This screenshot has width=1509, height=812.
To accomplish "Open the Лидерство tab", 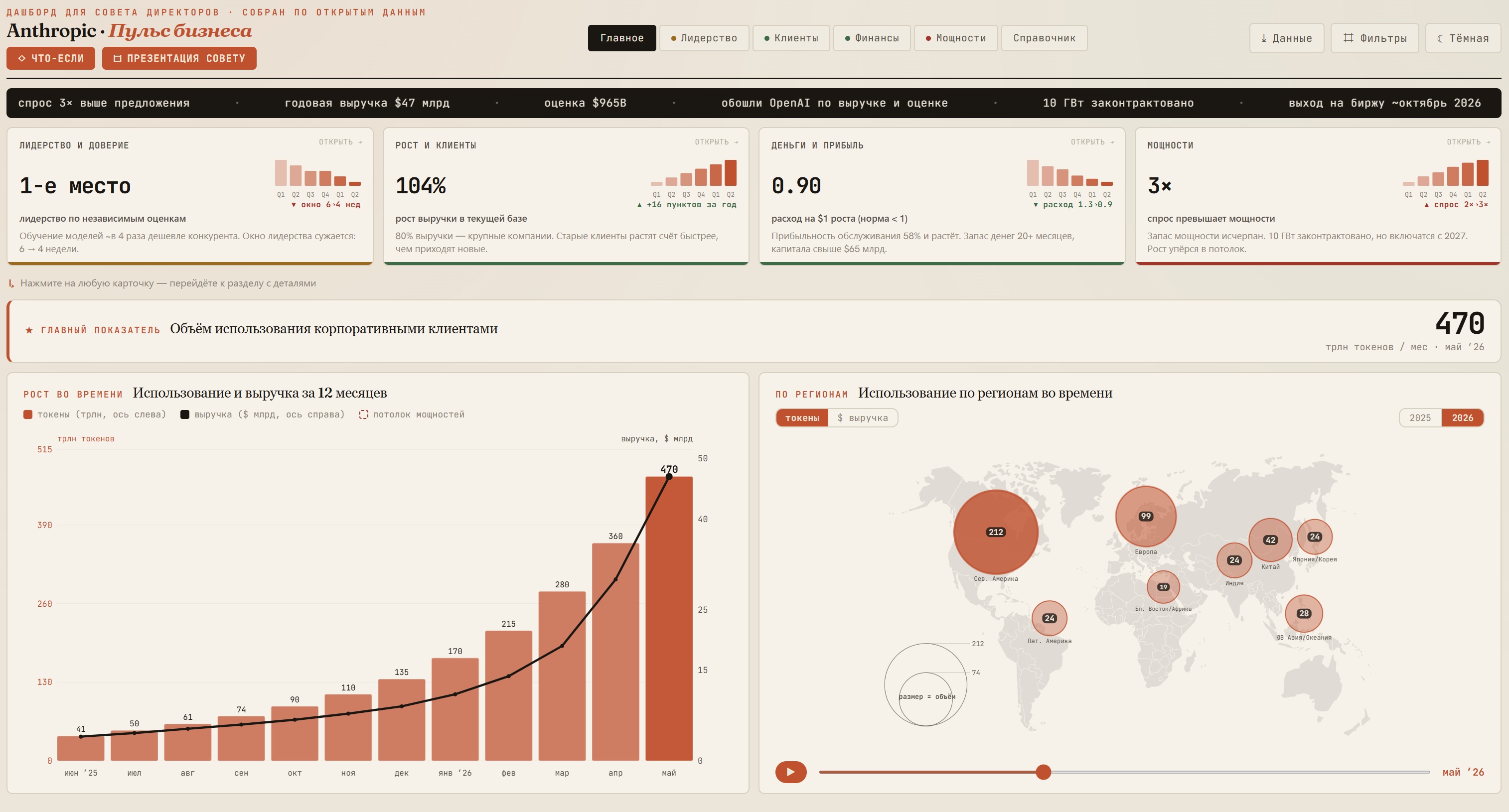I will click(x=704, y=38).
